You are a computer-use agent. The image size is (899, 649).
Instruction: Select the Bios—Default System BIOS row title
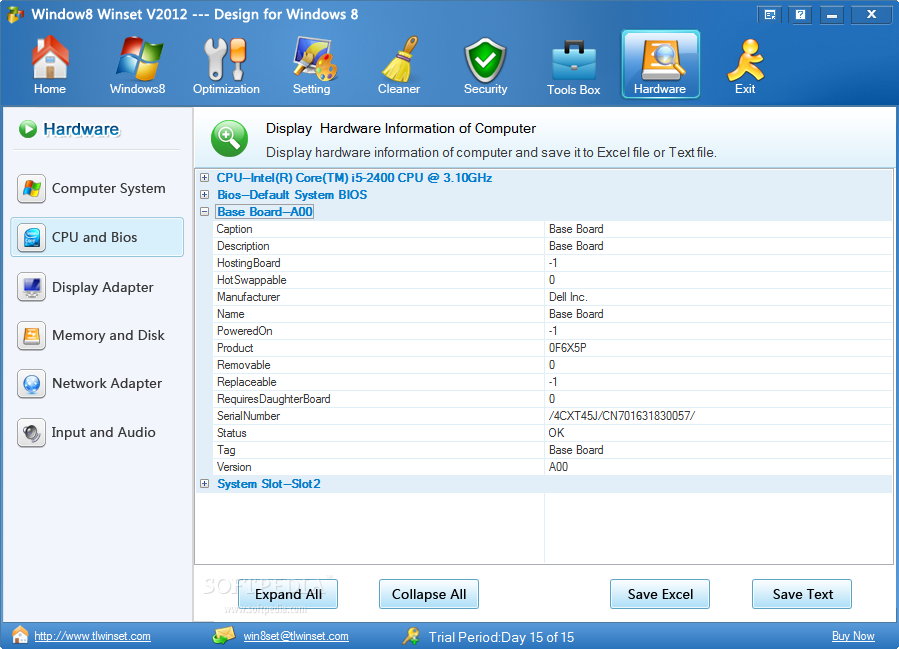[292, 195]
